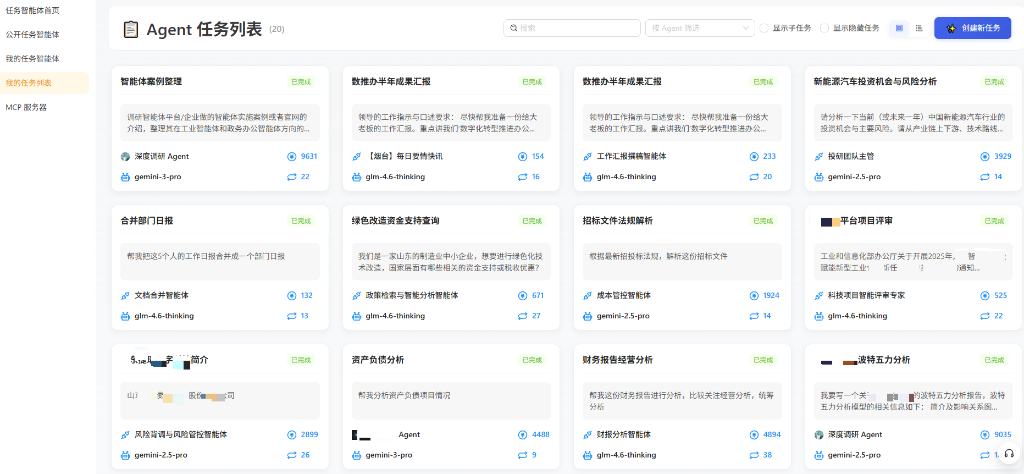Click the headset support icon at bottom right
Image resolution: width=1024 pixels, height=474 pixels.
point(1008,454)
